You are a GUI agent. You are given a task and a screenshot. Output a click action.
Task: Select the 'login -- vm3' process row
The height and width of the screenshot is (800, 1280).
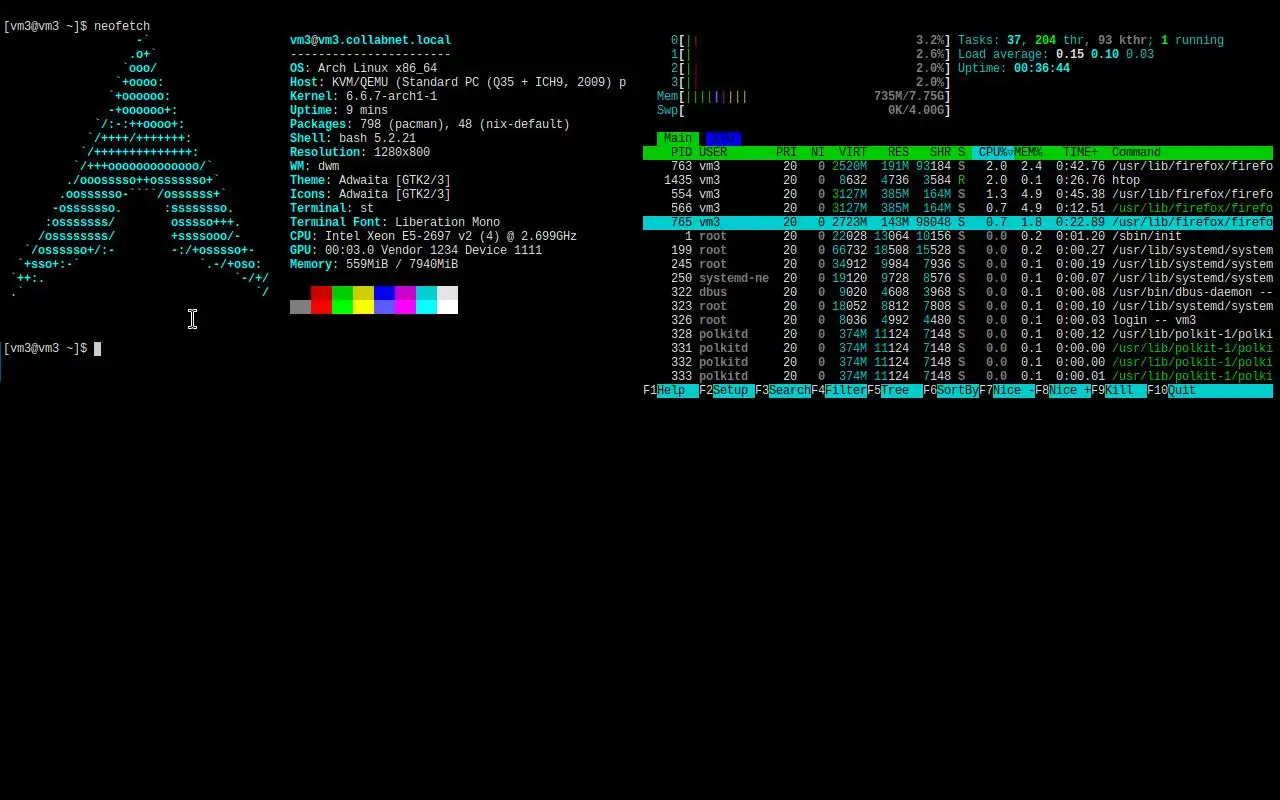click(958, 320)
